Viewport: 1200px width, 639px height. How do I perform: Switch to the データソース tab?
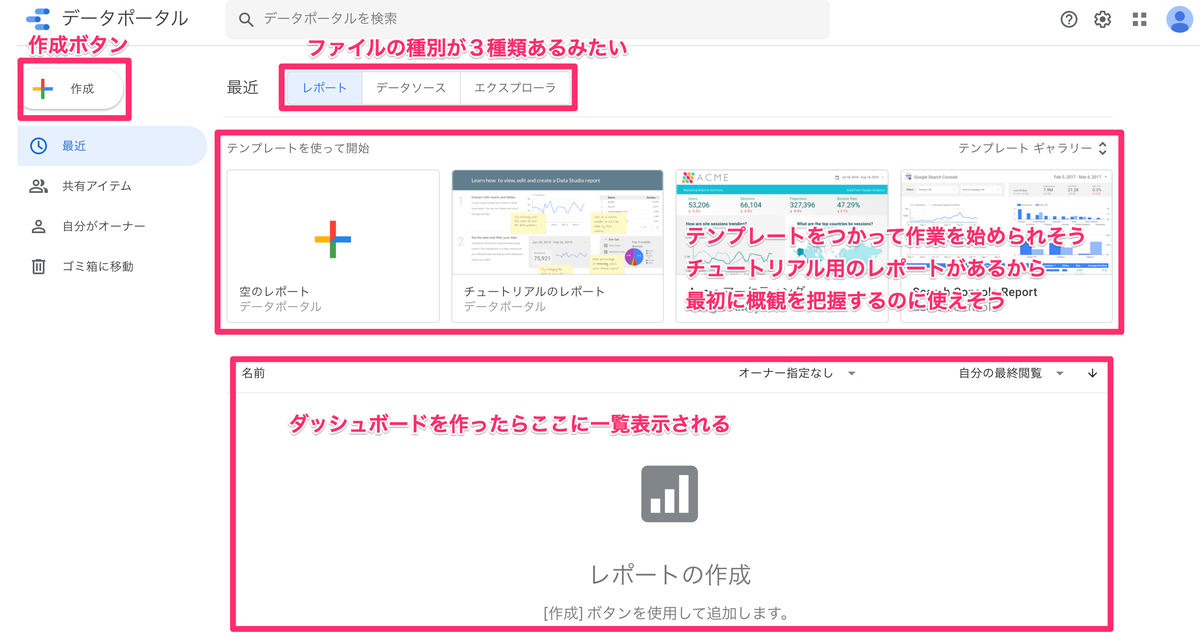[411, 88]
